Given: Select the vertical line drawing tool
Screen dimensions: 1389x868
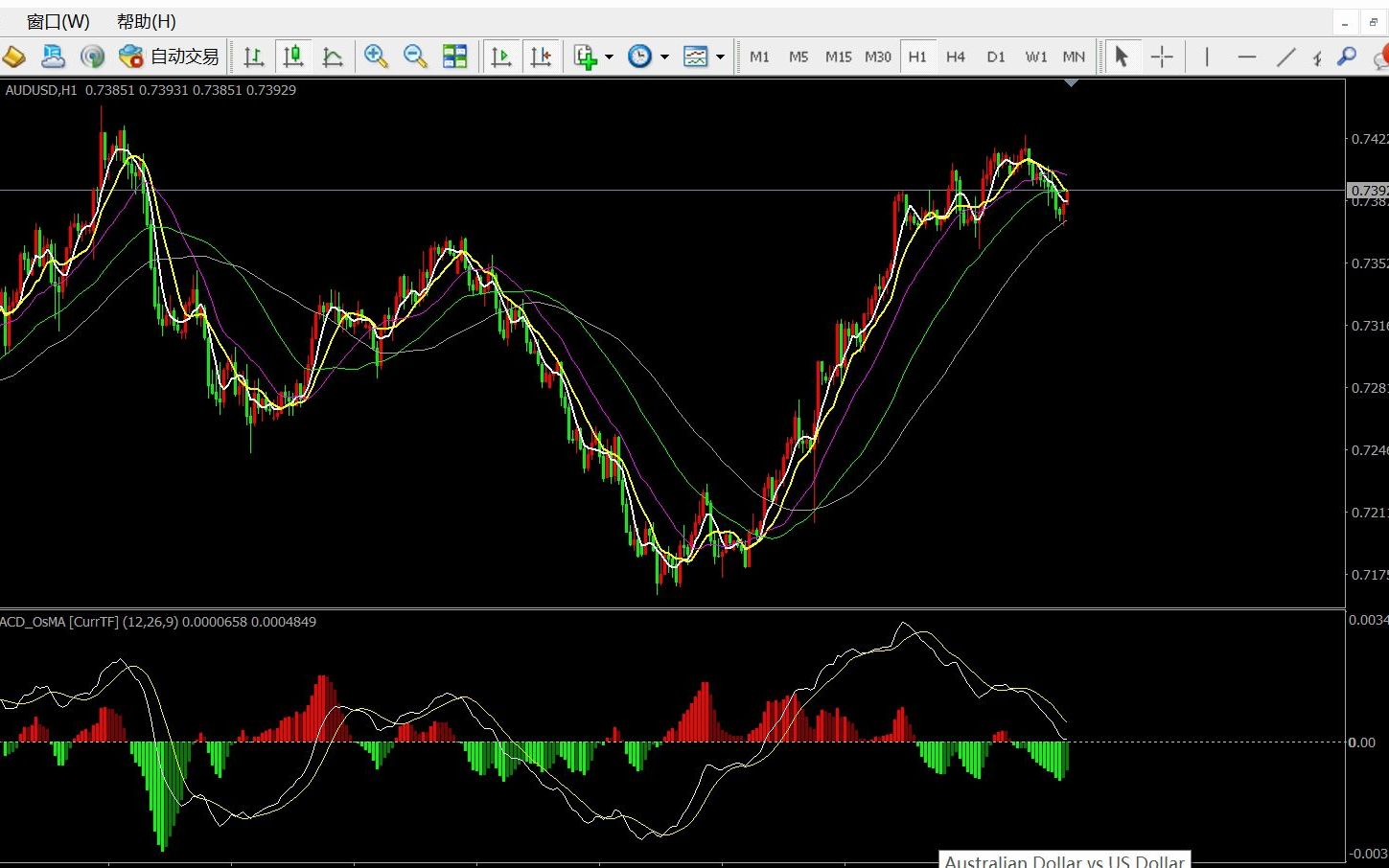Looking at the screenshot, I should click(x=1207, y=57).
